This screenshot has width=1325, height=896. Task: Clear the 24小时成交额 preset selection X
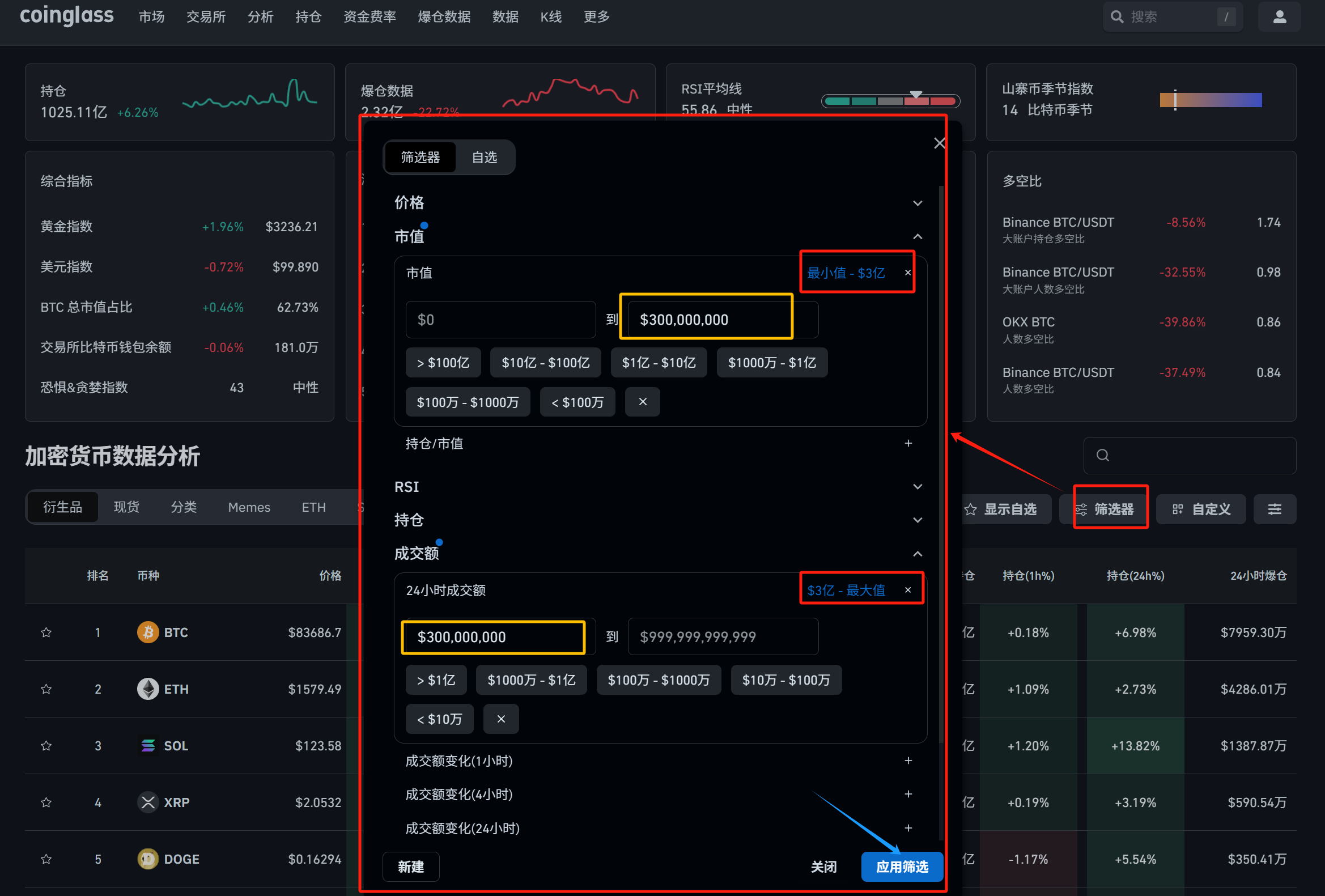coord(500,719)
